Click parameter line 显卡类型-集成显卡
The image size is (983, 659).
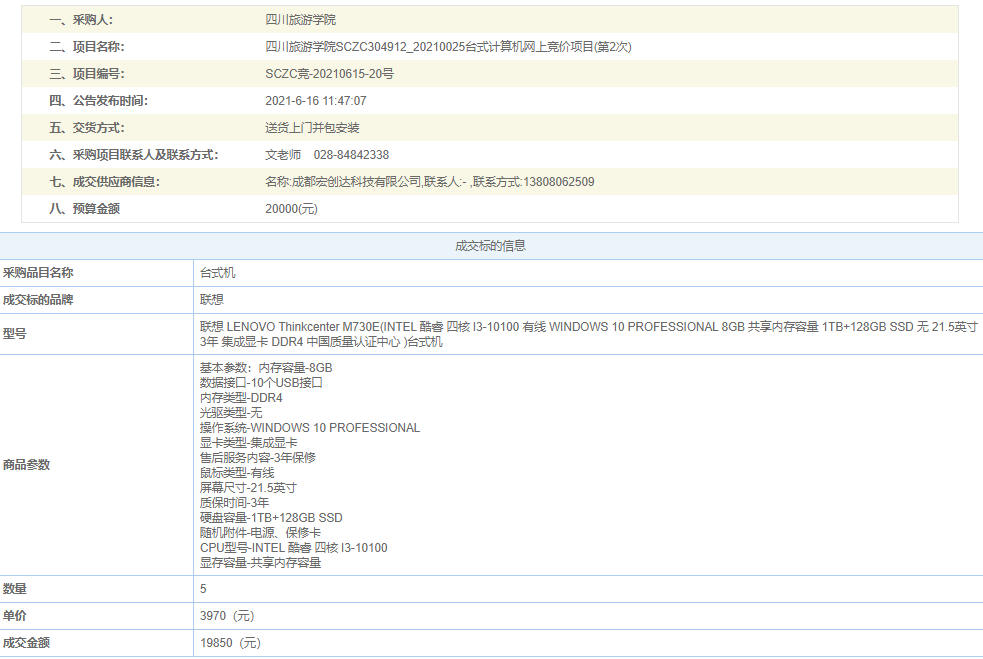[248, 443]
